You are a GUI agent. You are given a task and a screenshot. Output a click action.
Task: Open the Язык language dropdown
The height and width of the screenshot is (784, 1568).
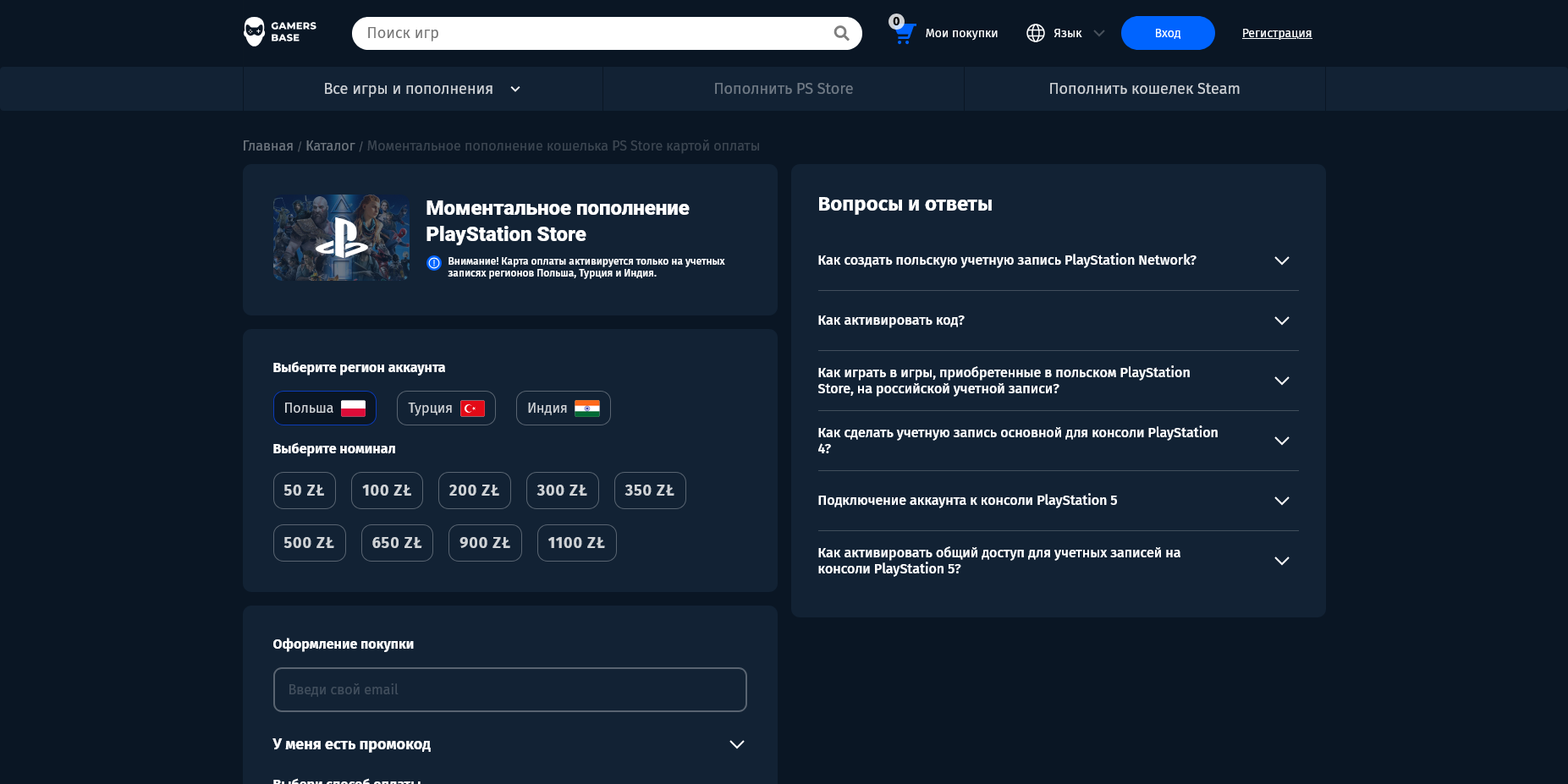(x=1066, y=33)
